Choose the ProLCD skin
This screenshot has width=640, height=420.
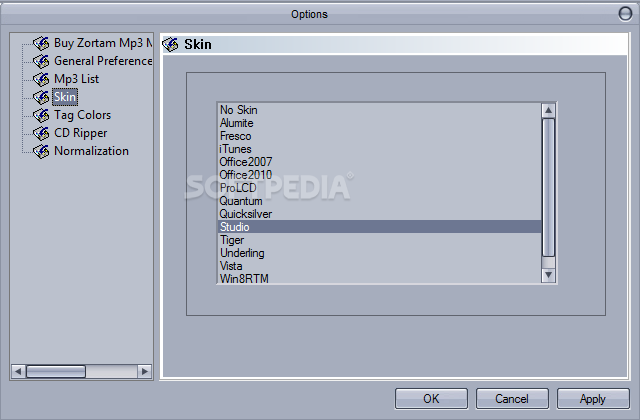(380, 188)
